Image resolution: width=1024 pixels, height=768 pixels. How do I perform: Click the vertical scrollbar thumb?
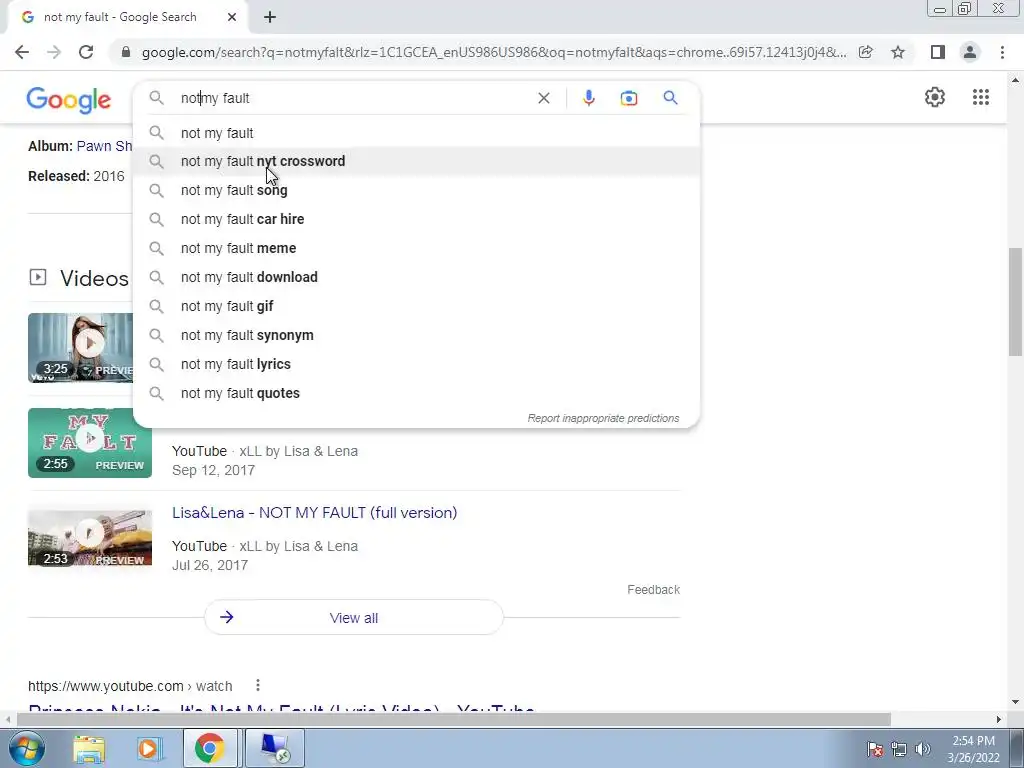coord(1015,302)
